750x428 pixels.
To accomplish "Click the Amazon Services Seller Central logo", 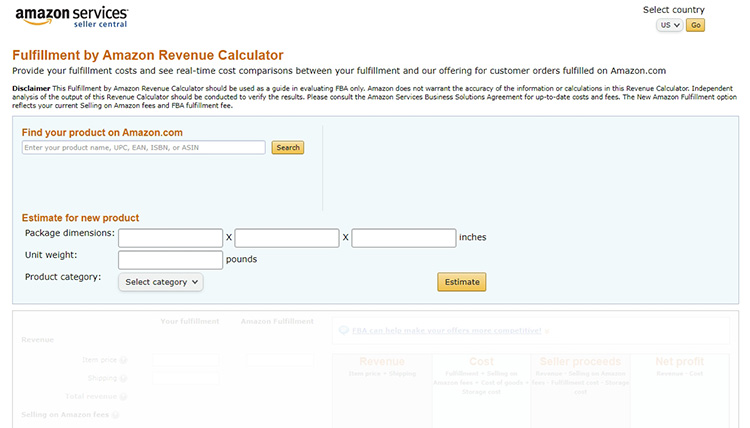I will 72,17.
